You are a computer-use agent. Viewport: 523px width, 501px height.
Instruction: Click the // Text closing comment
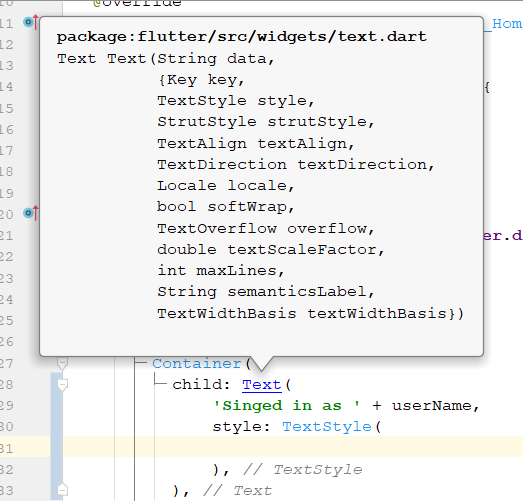[237, 490]
